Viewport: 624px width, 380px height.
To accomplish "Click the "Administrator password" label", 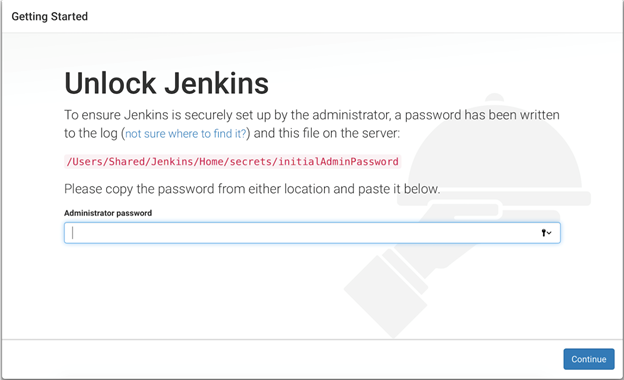I will click(108, 213).
